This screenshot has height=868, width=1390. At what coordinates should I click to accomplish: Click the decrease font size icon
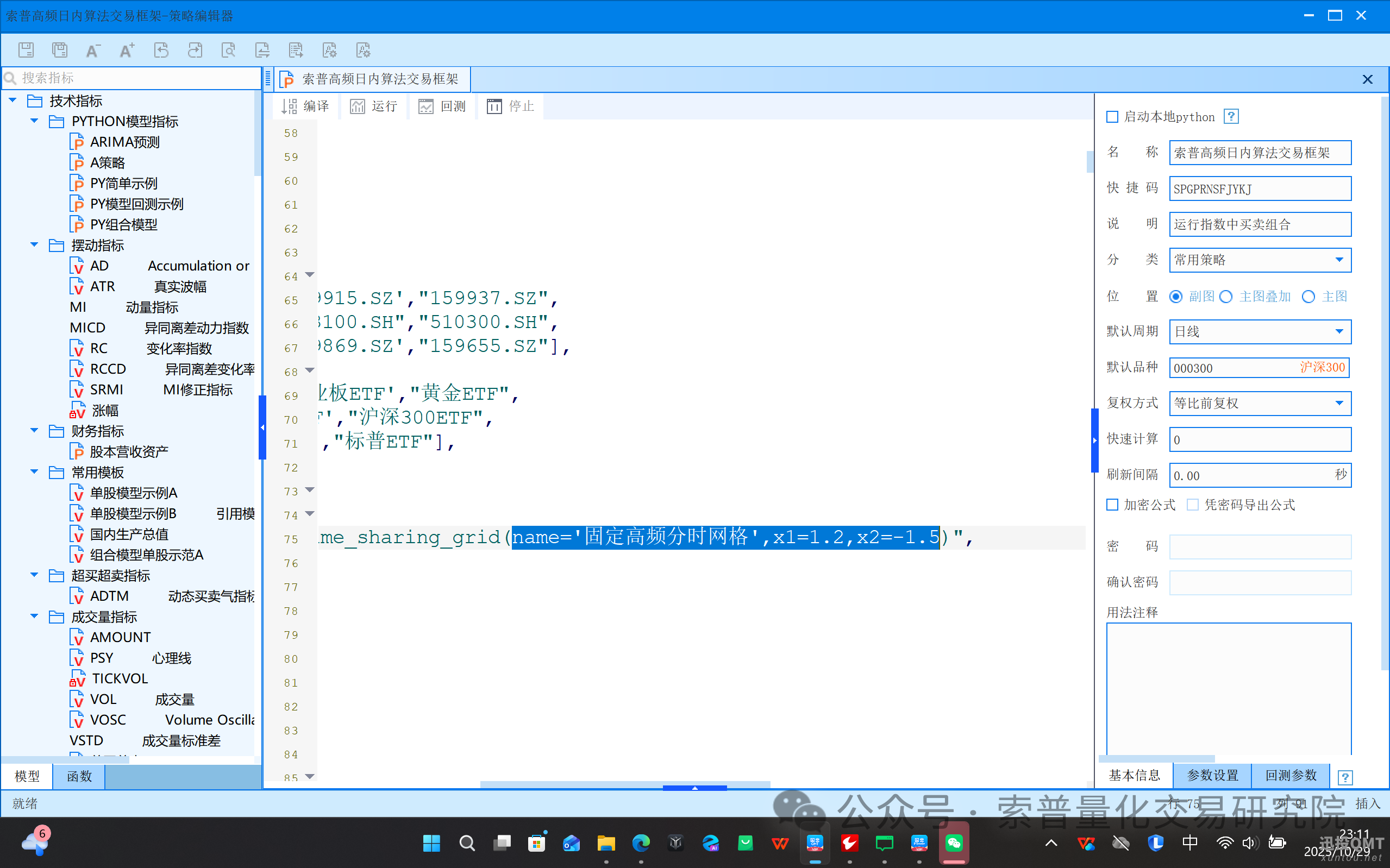click(x=92, y=50)
